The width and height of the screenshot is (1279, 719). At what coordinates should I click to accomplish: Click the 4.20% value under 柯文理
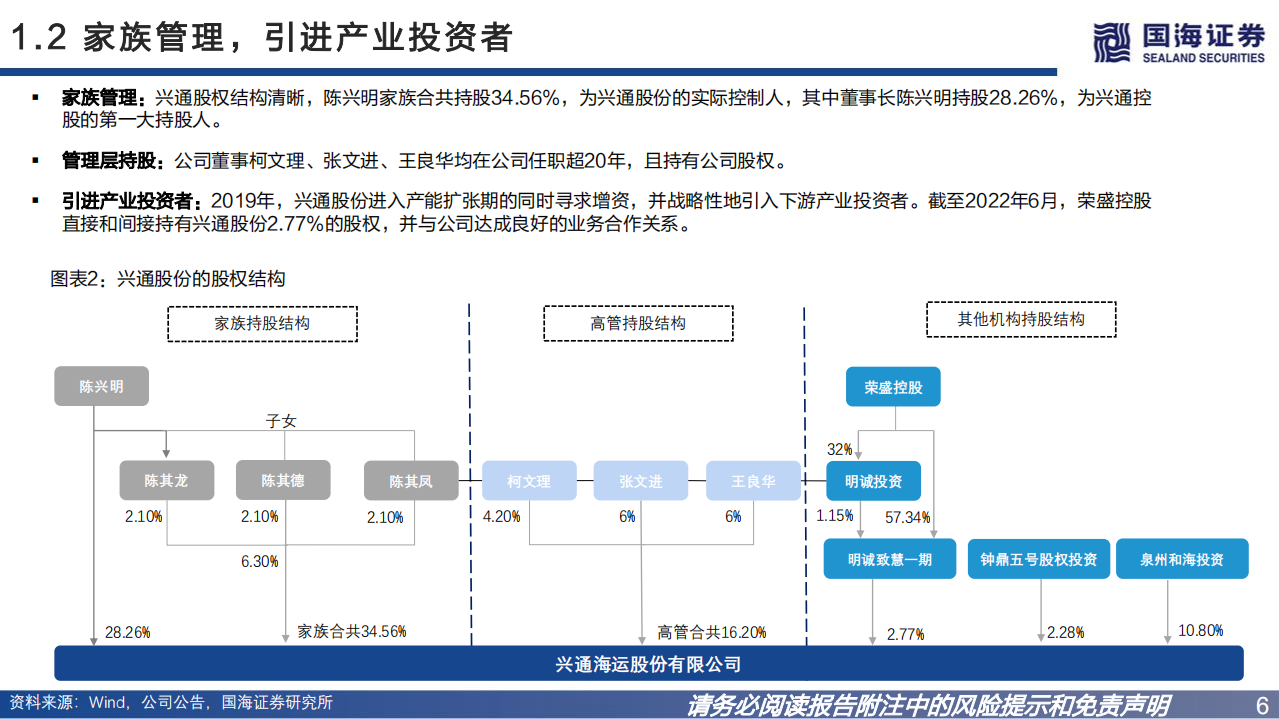[501, 517]
